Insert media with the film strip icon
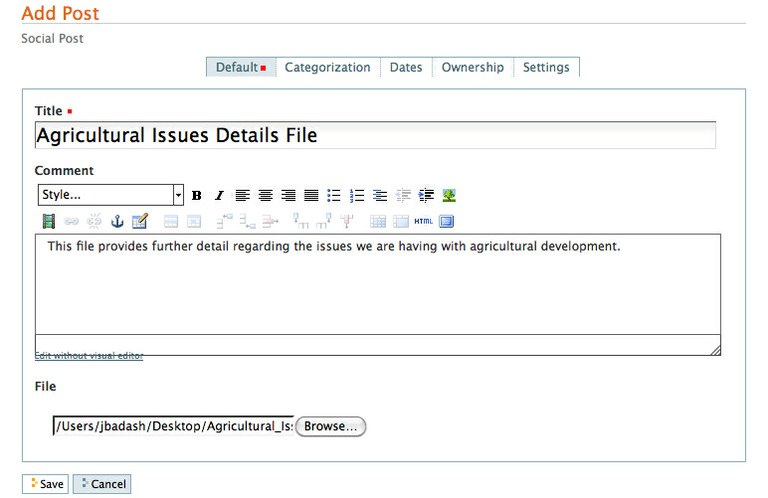 [48, 221]
